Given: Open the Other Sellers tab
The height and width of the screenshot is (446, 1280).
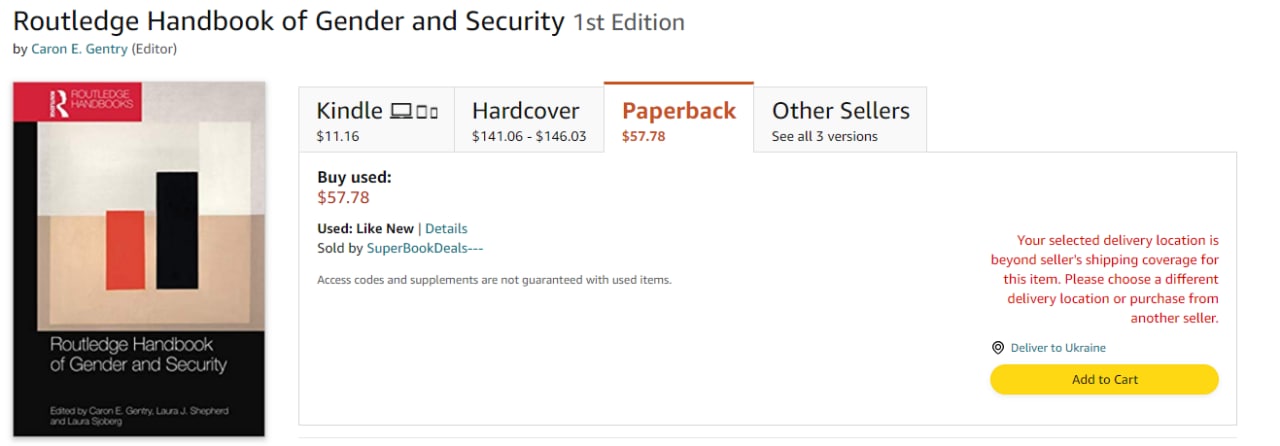Looking at the screenshot, I should [x=840, y=120].
